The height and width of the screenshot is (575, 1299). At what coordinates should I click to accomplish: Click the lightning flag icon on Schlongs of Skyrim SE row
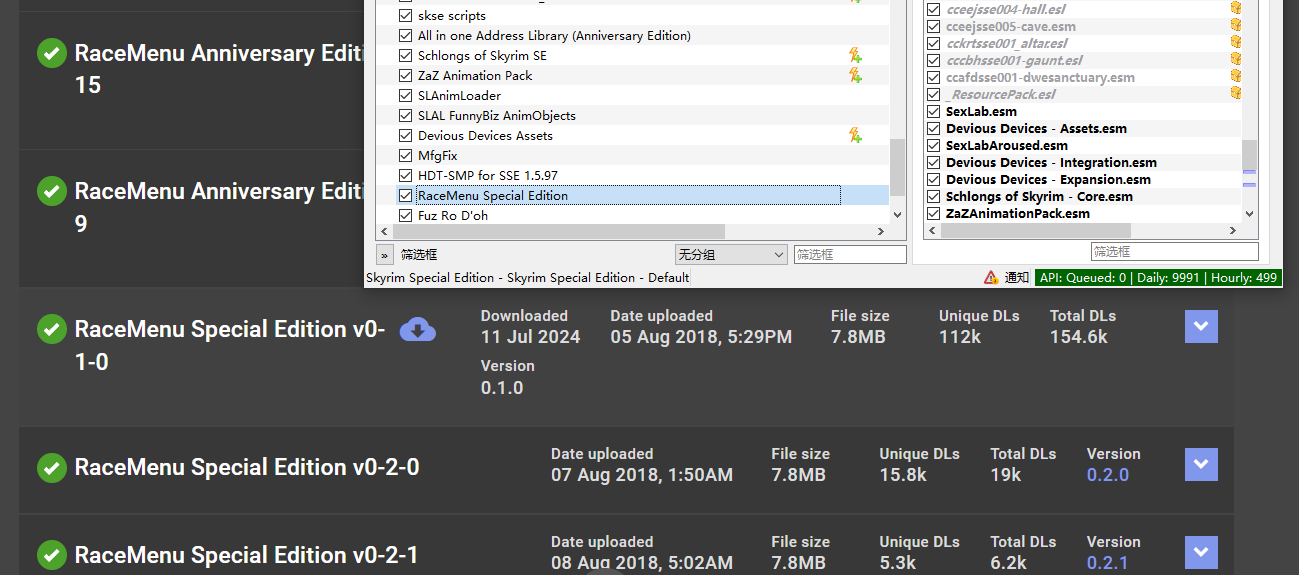click(855, 55)
